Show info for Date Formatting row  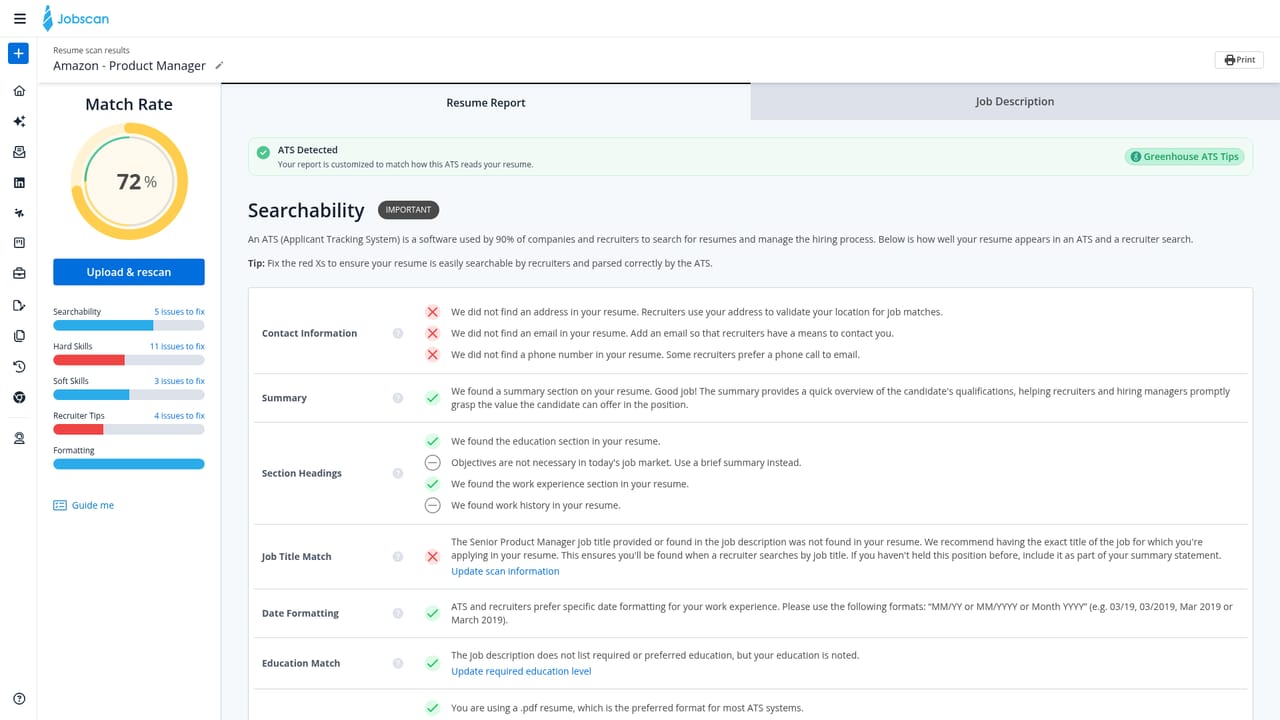click(x=398, y=613)
